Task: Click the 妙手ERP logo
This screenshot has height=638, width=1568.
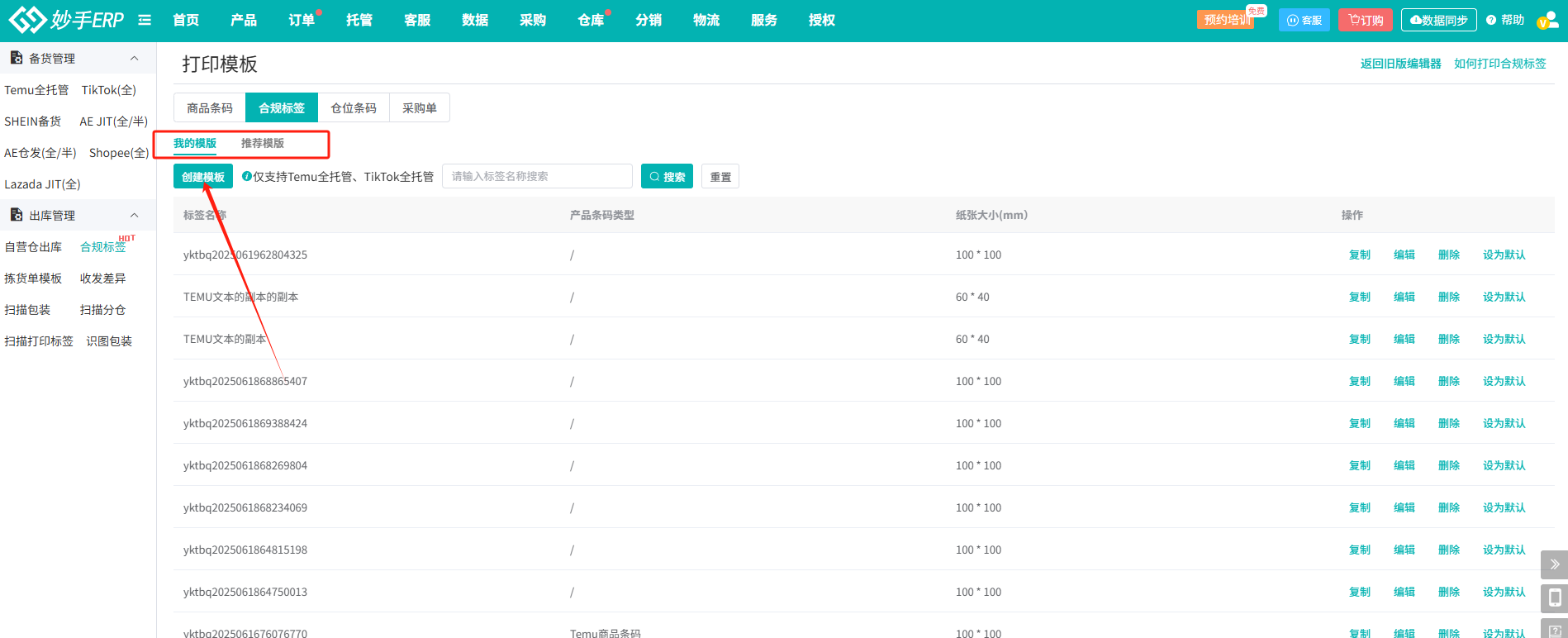Action: click(x=66, y=20)
